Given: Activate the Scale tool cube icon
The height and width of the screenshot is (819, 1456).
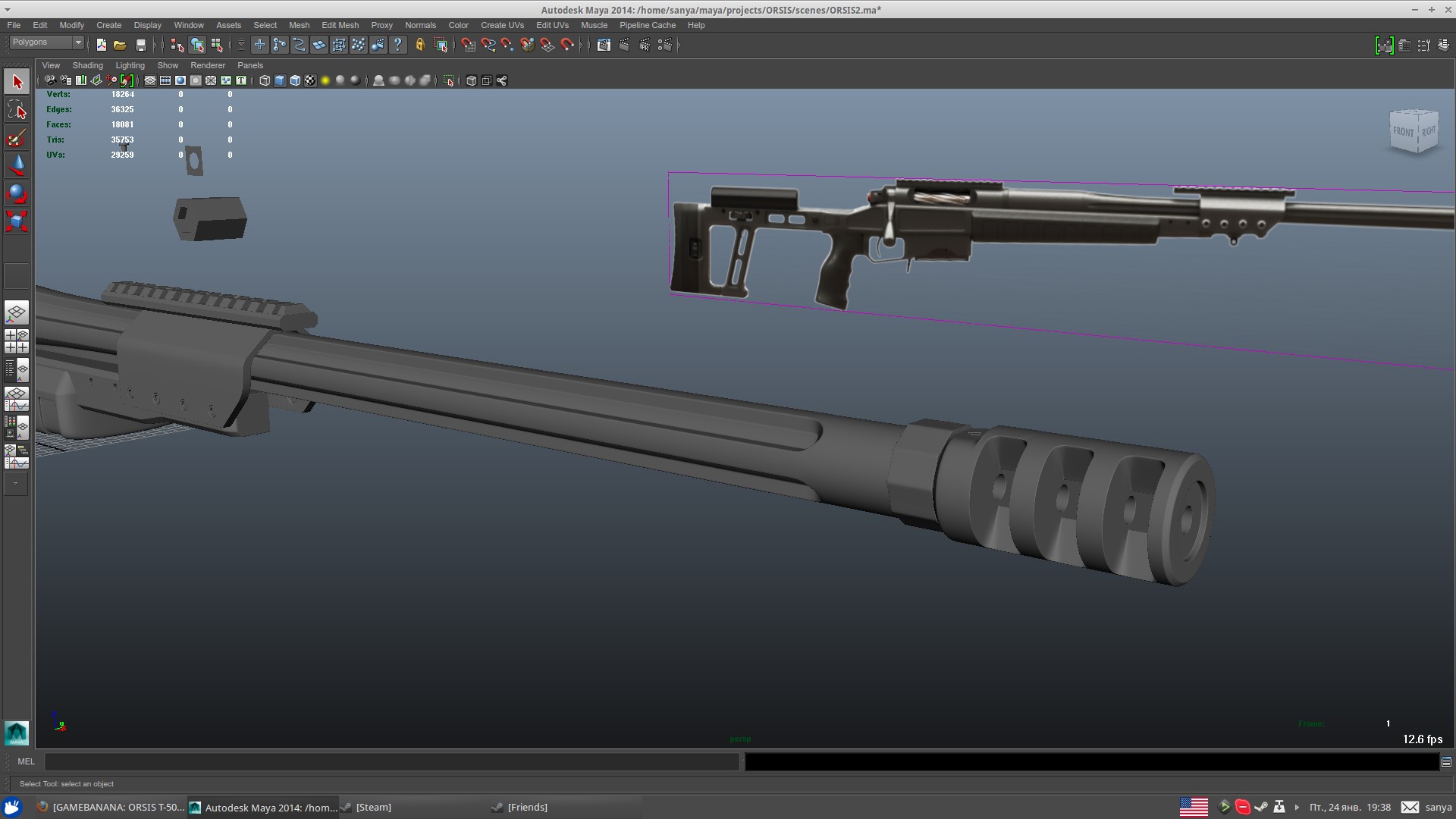Looking at the screenshot, I should pyautogui.click(x=17, y=221).
